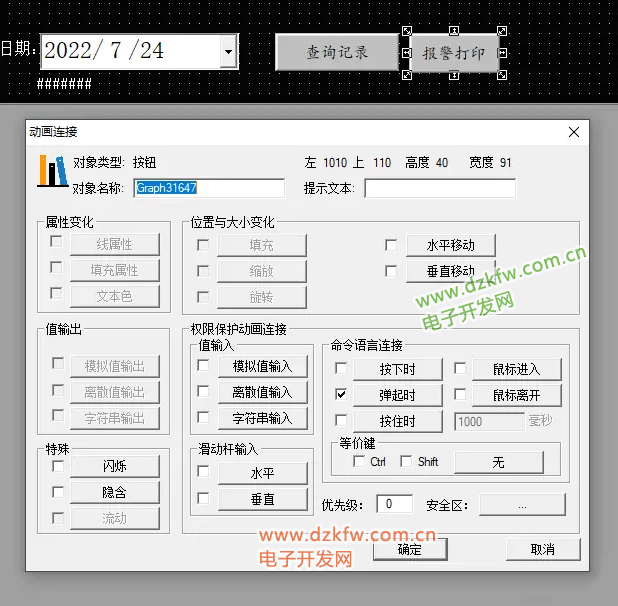Click the books icon in dialog
Screen dimensions: 618x606
[51, 171]
